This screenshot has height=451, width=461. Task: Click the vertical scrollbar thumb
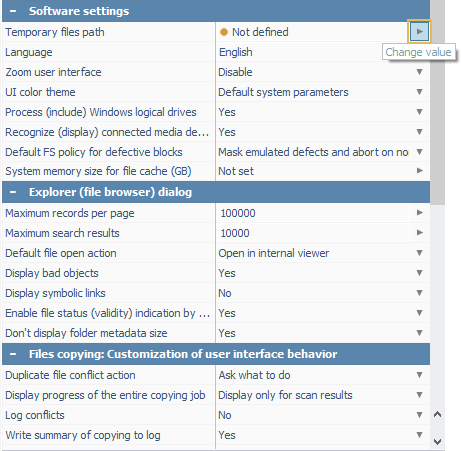click(x=437, y=102)
